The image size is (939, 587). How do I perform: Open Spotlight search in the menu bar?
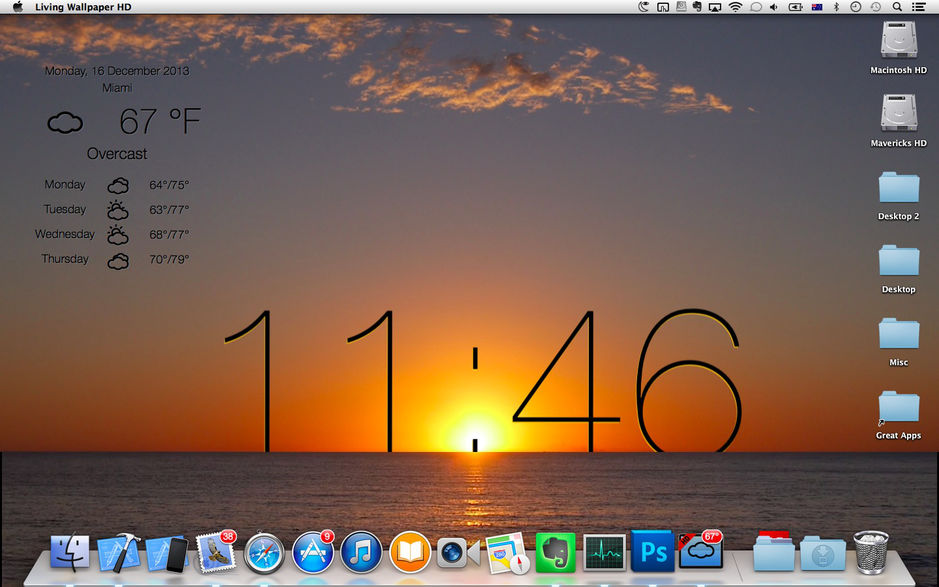click(x=896, y=7)
